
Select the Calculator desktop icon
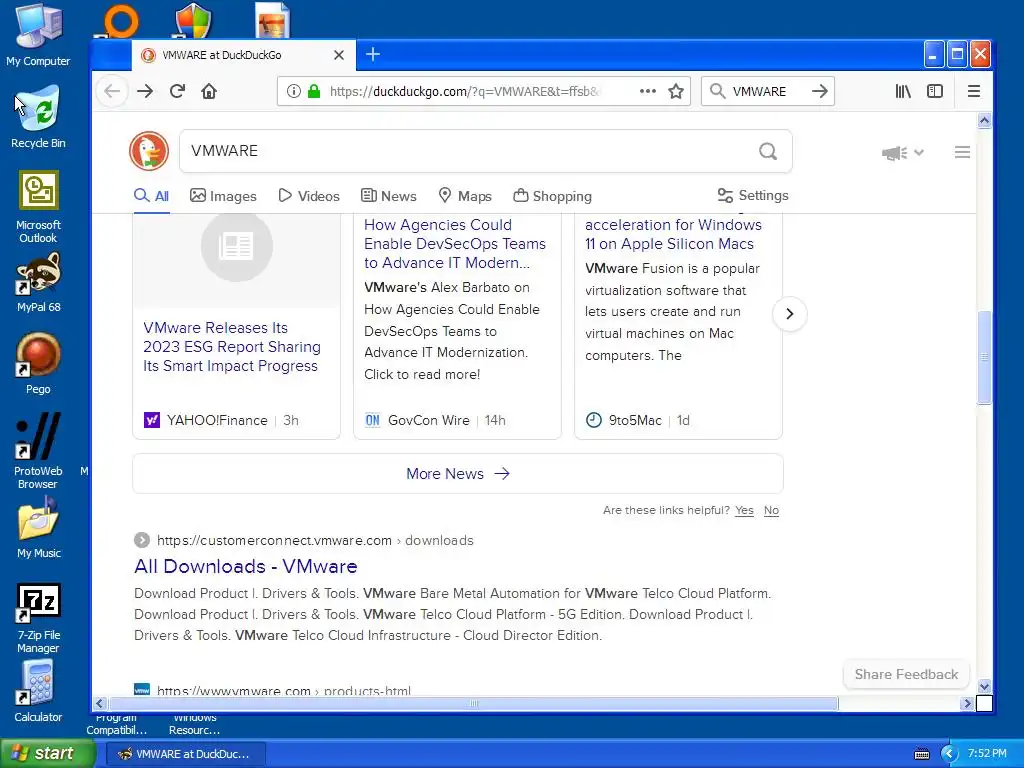point(38,692)
